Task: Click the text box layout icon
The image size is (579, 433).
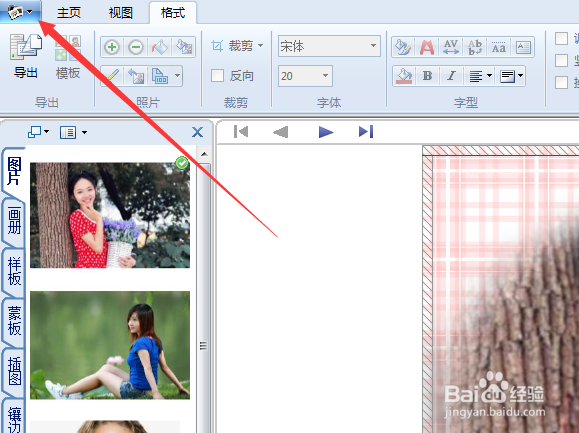Action: 523,47
